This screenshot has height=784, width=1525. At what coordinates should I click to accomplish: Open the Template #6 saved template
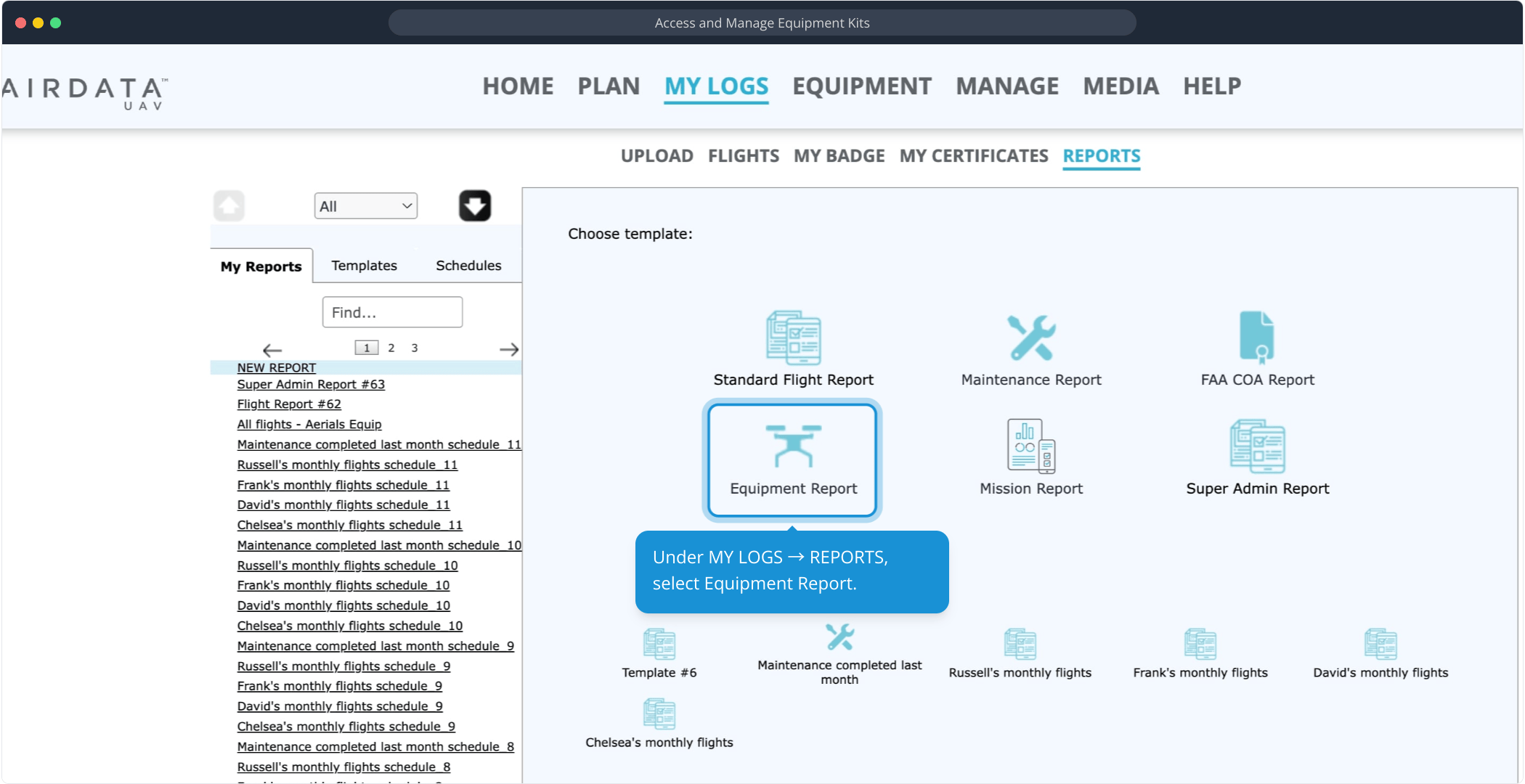coord(659,645)
